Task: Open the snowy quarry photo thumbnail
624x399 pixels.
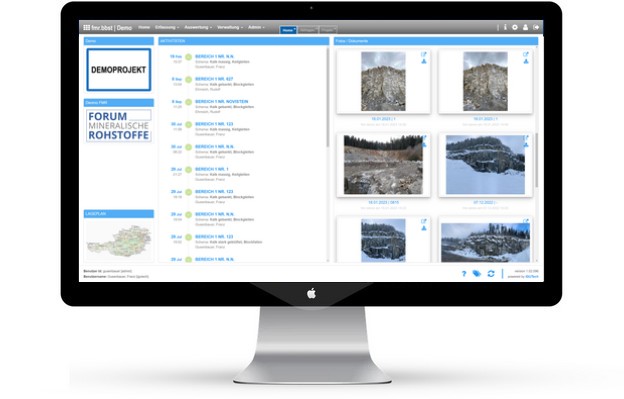Action: point(485,165)
